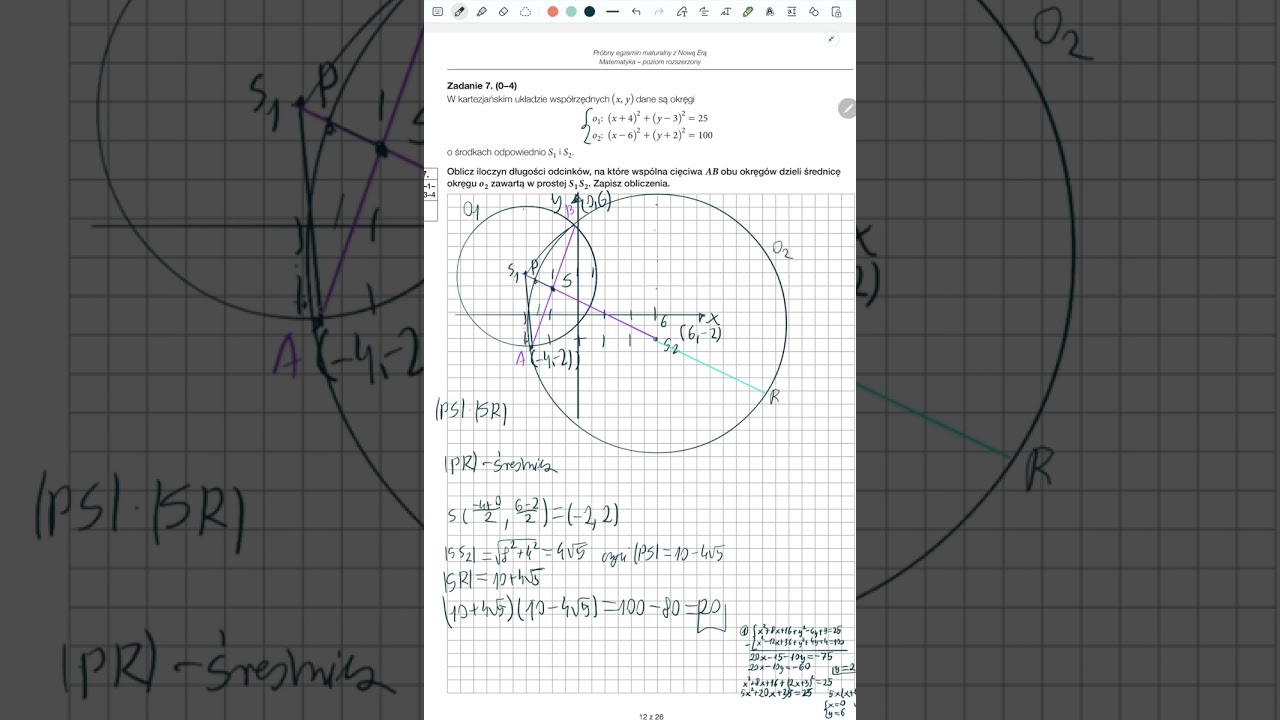Screen dimensions: 1280x720
Task: Tap the round gray pencil edit button
Action: click(x=847, y=108)
